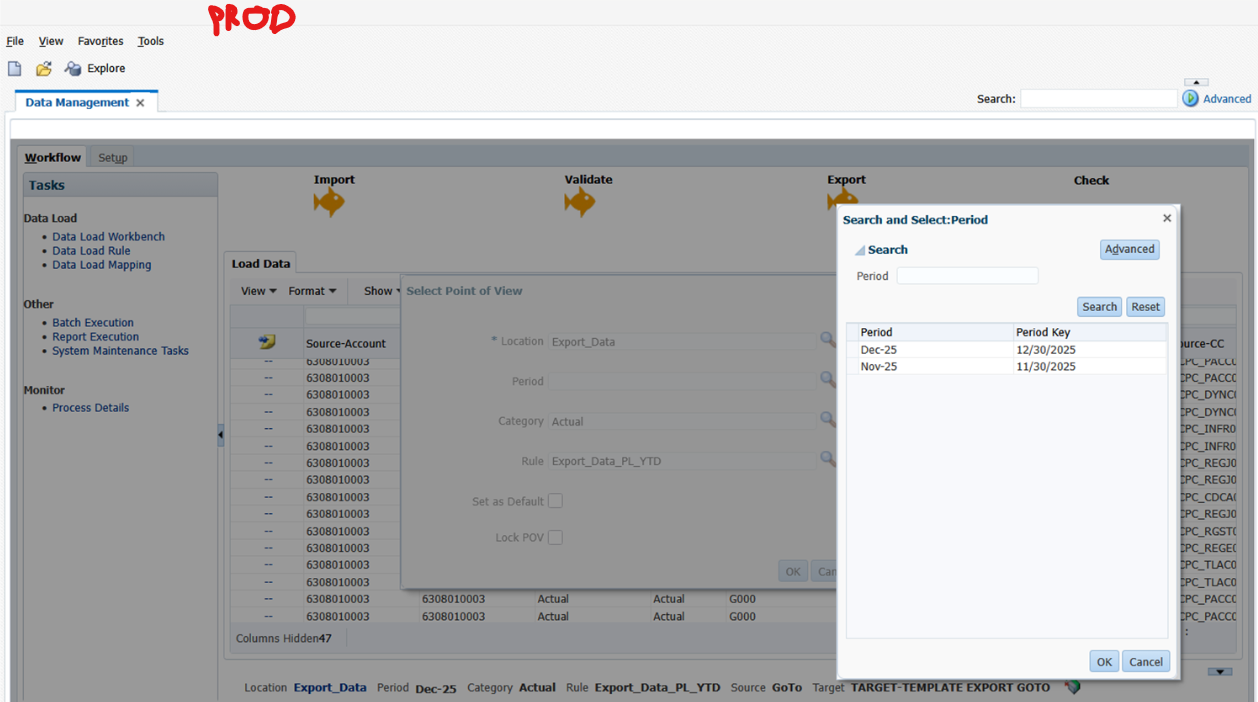Open the Show dropdown in Load Data
The image size is (1258, 702).
[382, 291]
